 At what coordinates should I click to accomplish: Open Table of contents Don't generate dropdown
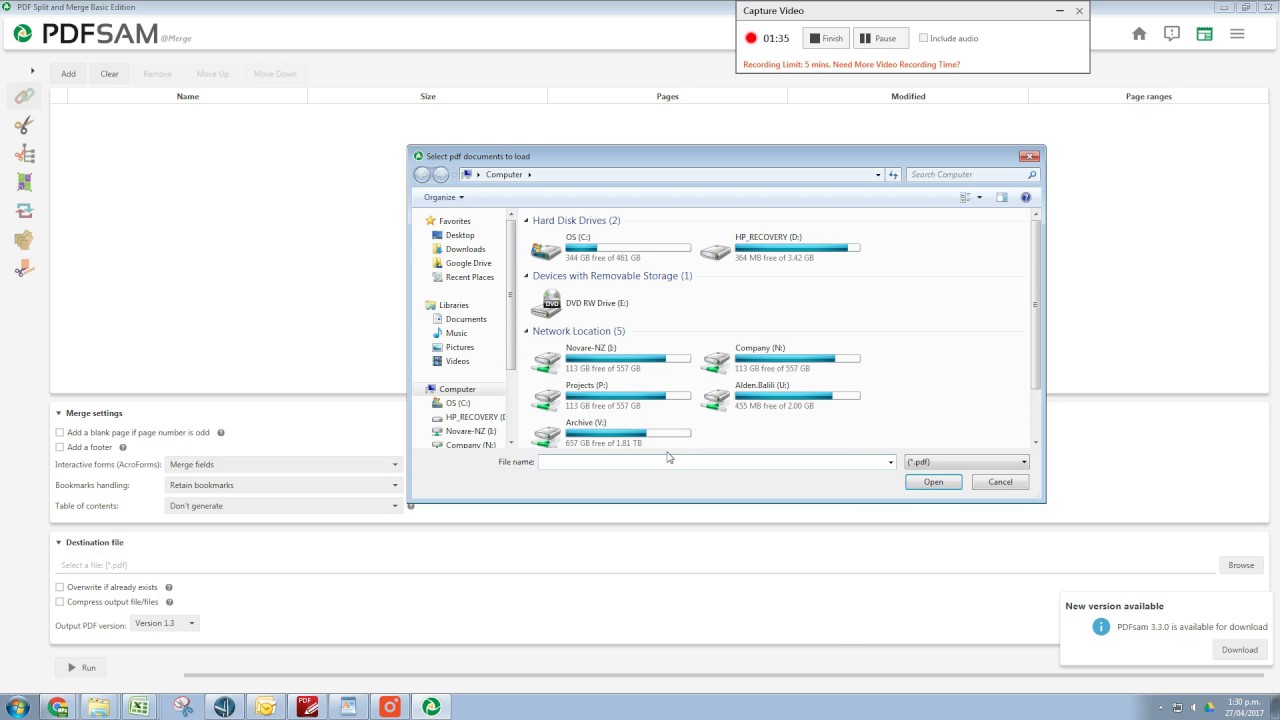pos(284,505)
